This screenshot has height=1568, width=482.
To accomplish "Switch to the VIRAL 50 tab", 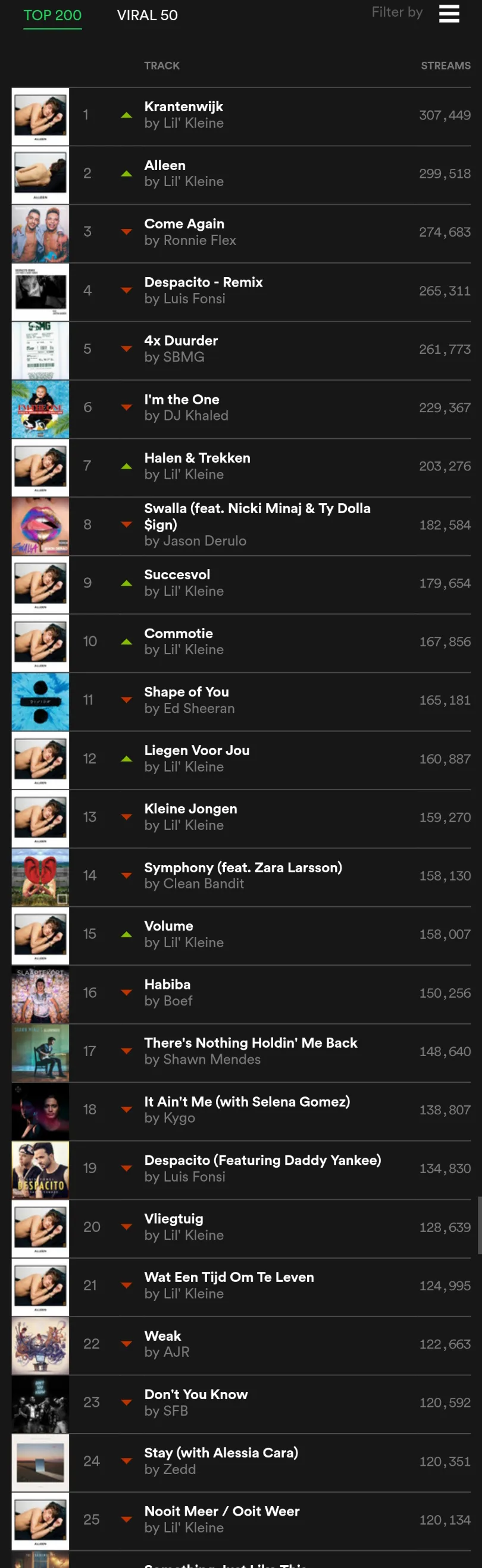I will (148, 15).
